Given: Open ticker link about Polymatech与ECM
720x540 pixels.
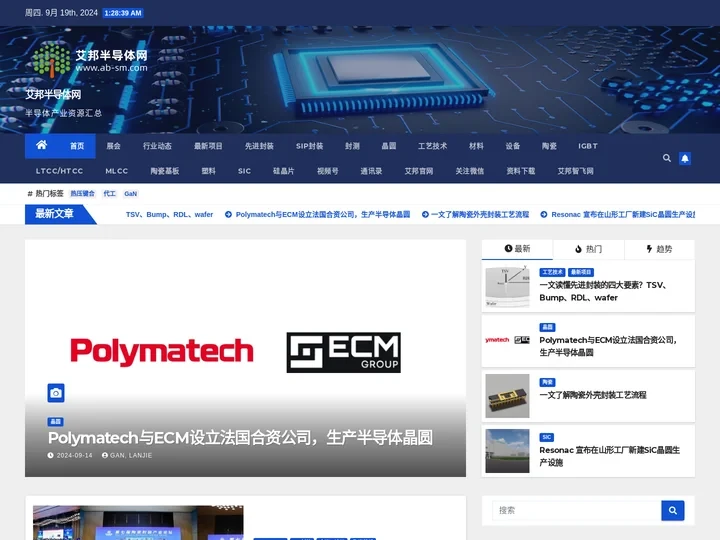Looking at the screenshot, I should point(322,214).
